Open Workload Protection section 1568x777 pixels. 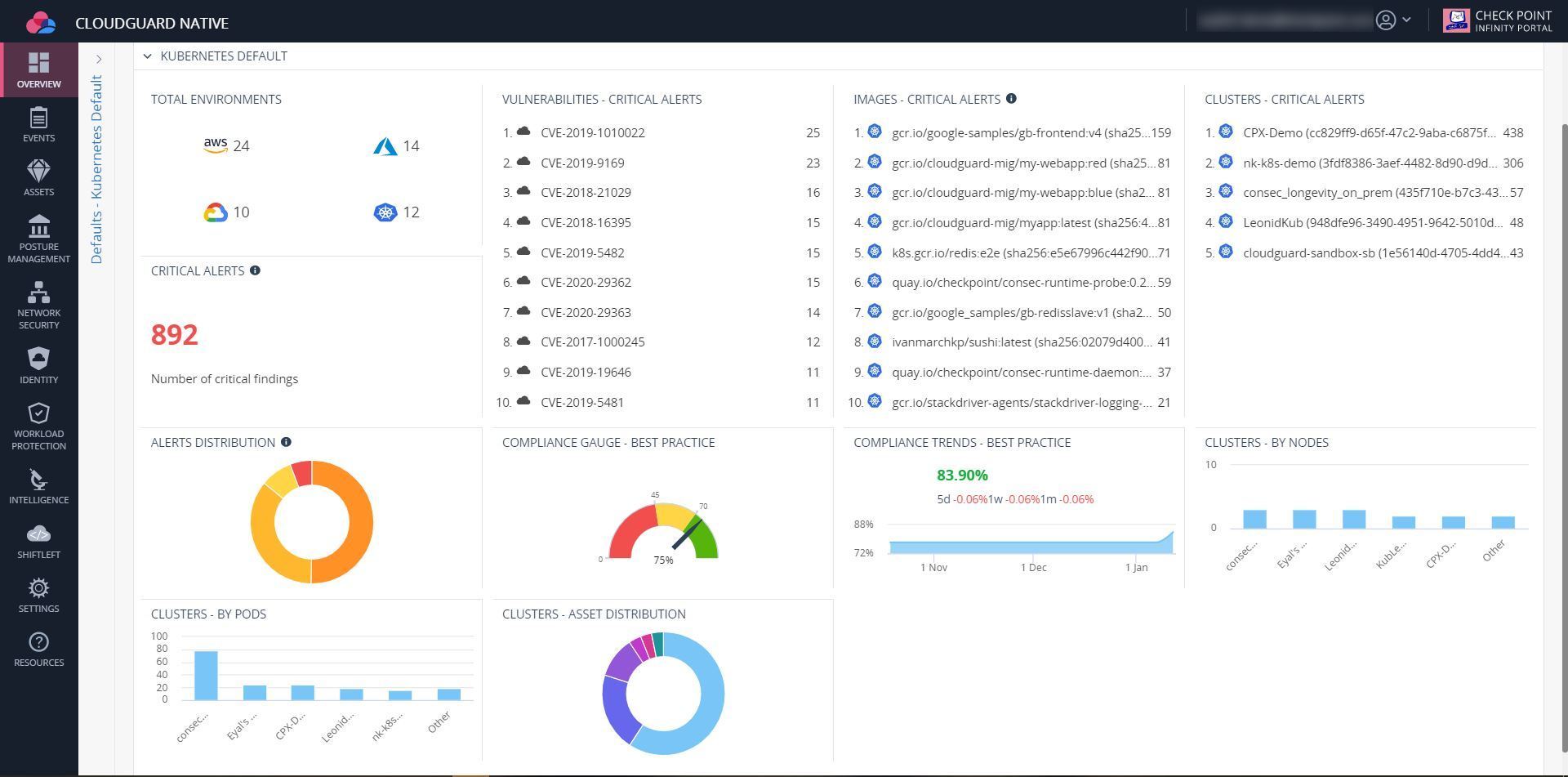(38, 426)
